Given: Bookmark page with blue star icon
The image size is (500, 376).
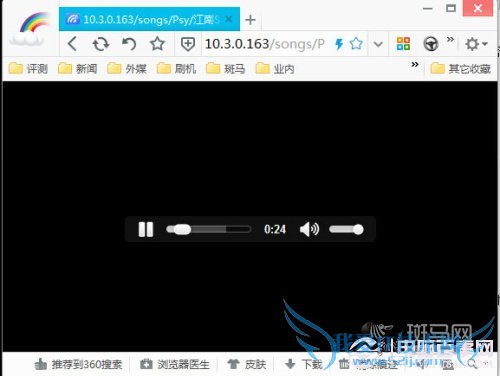Looking at the screenshot, I should 356,44.
